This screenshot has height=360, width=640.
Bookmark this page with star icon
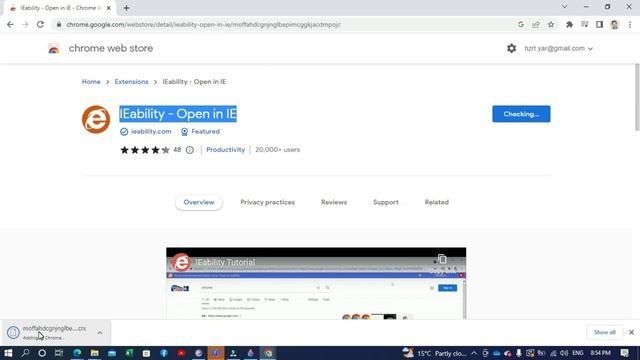pyautogui.click(x=551, y=24)
